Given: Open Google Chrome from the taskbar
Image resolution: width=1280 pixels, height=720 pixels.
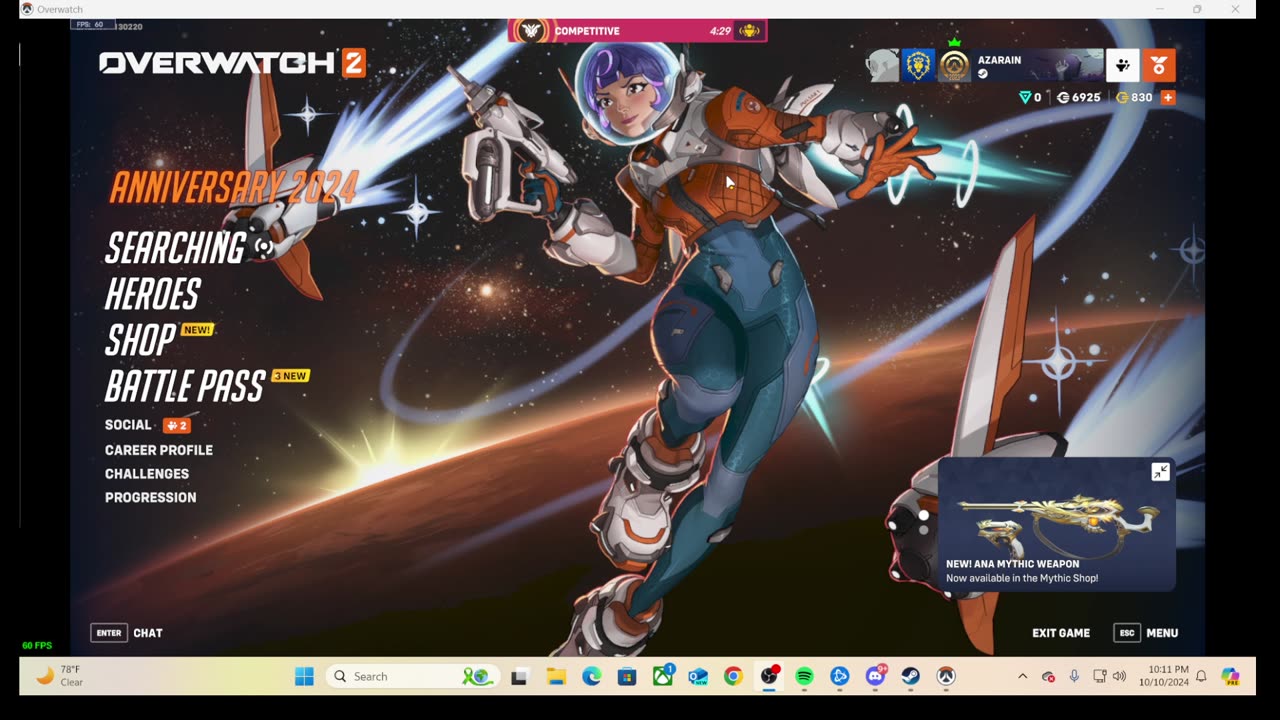Looking at the screenshot, I should coord(733,677).
